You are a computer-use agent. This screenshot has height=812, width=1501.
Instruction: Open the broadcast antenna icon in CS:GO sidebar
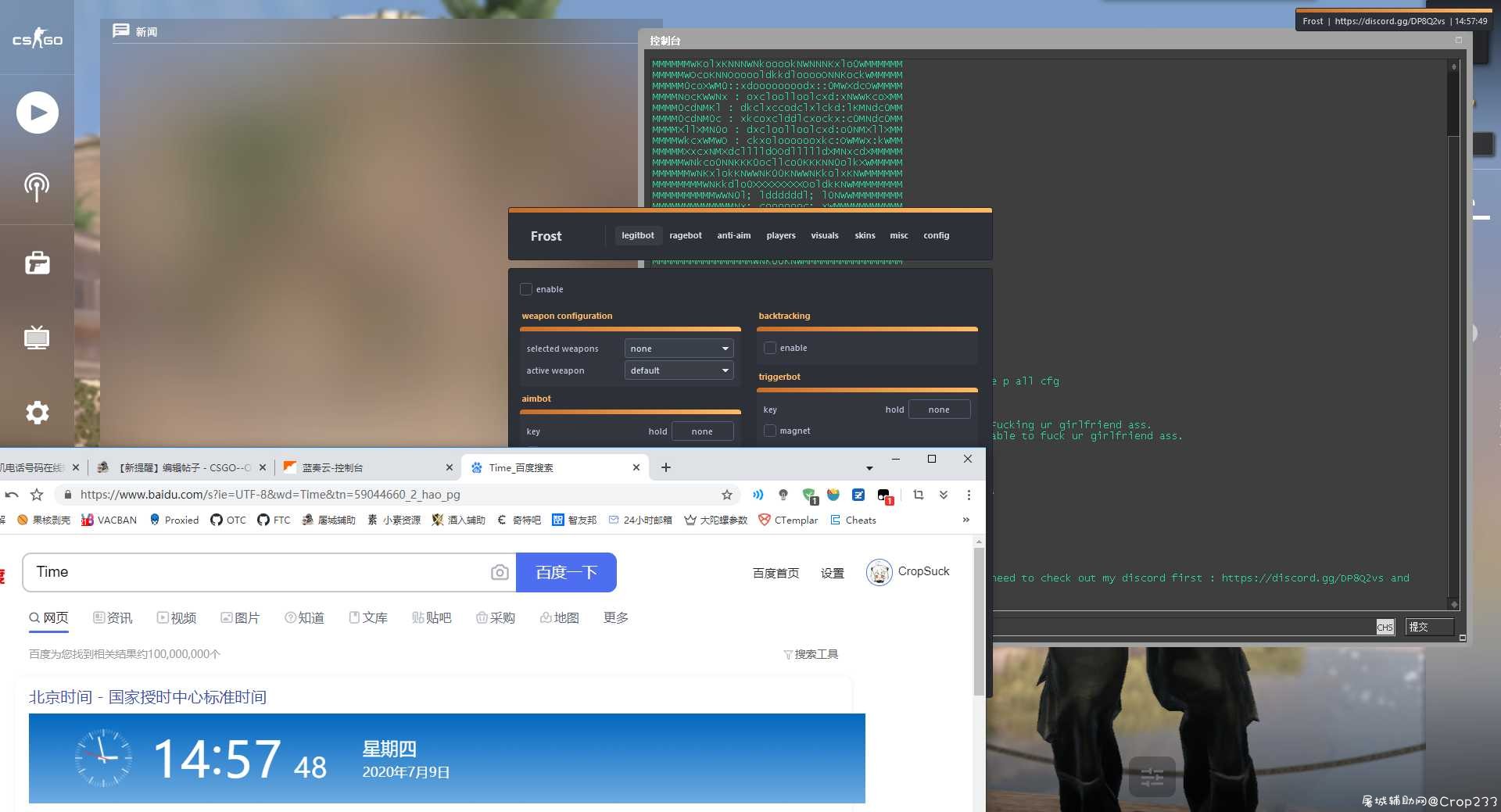point(37,187)
